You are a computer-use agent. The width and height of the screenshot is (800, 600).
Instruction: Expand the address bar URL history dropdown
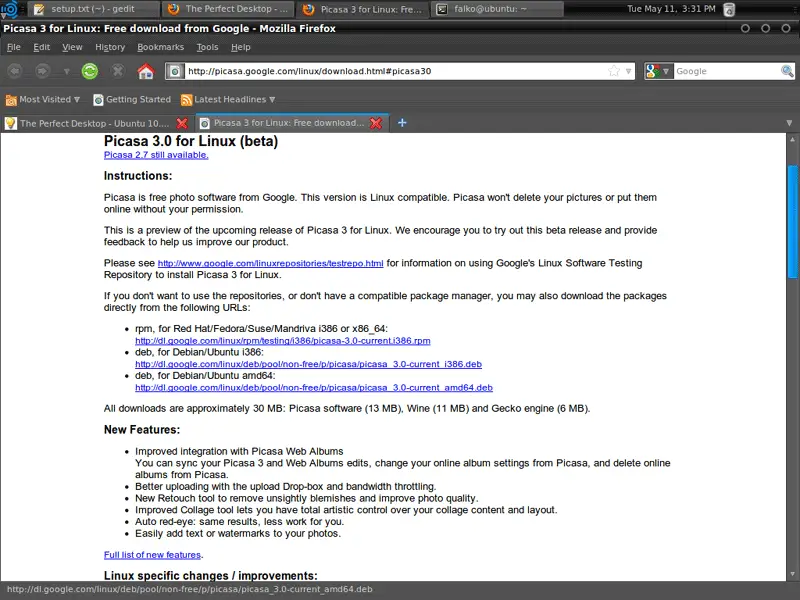629,71
